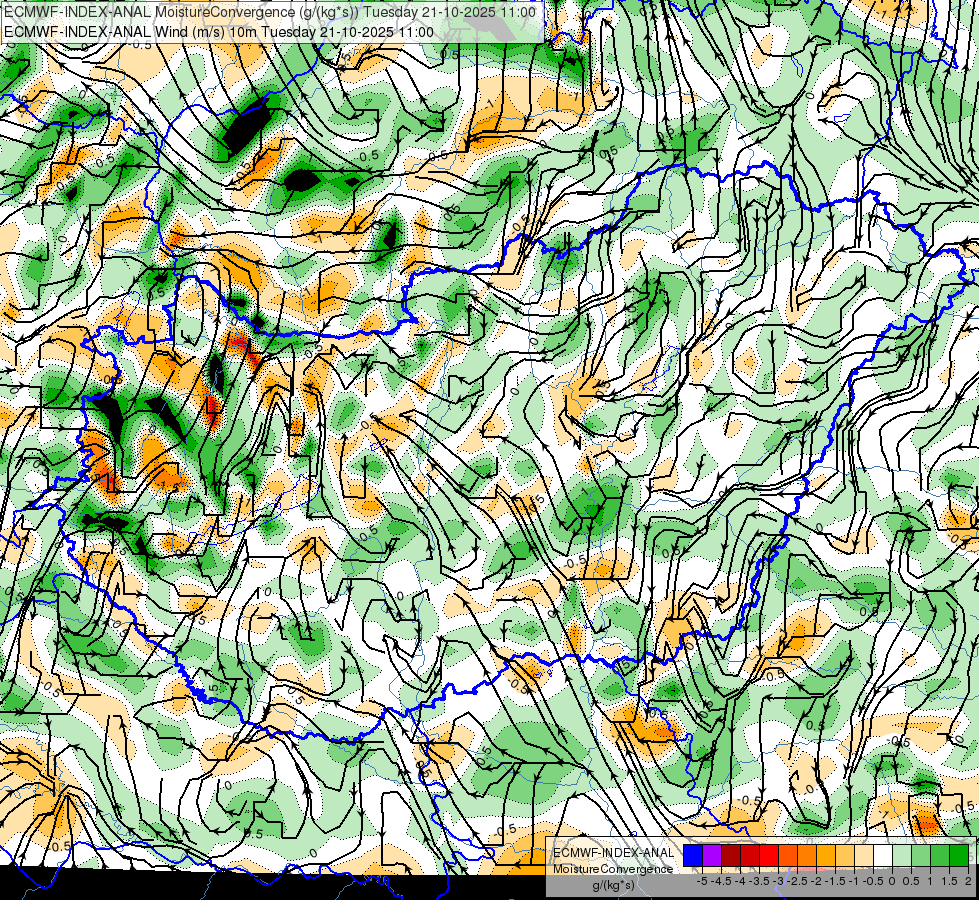Click the blue swatch in the legend
The height and width of the screenshot is (900, 979).
click(693, 856)
